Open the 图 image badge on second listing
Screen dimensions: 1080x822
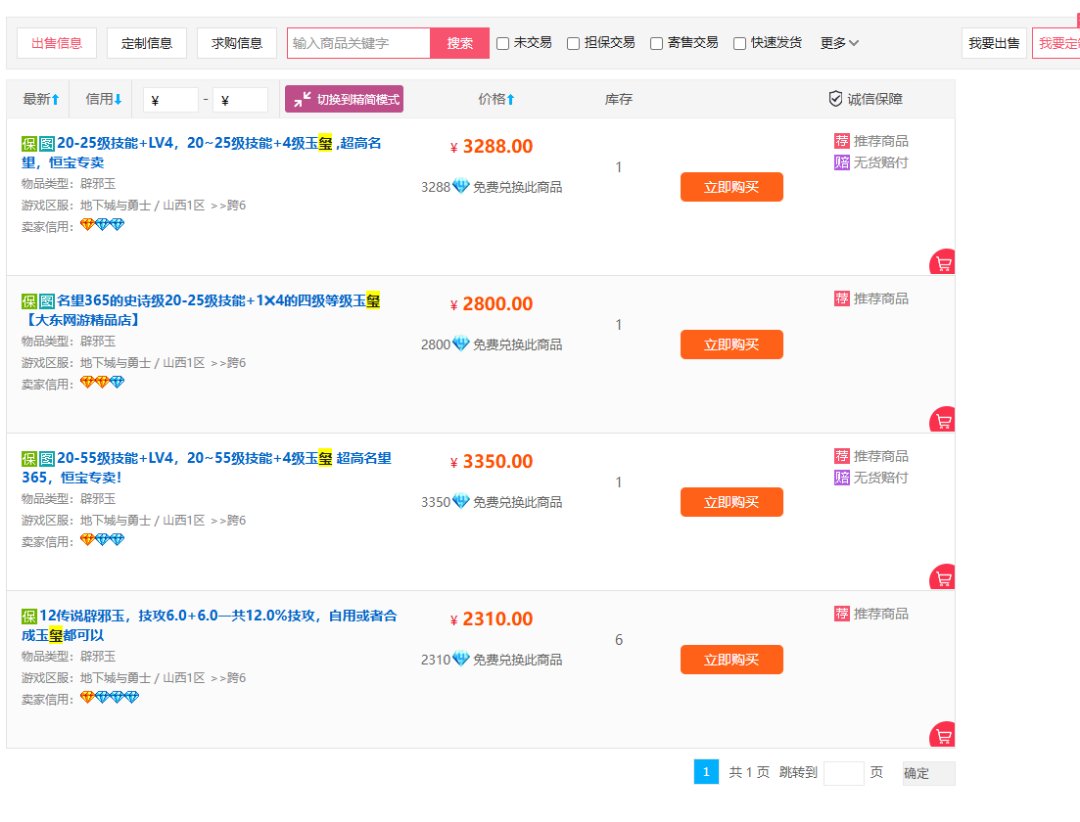(x=46, y=301)
